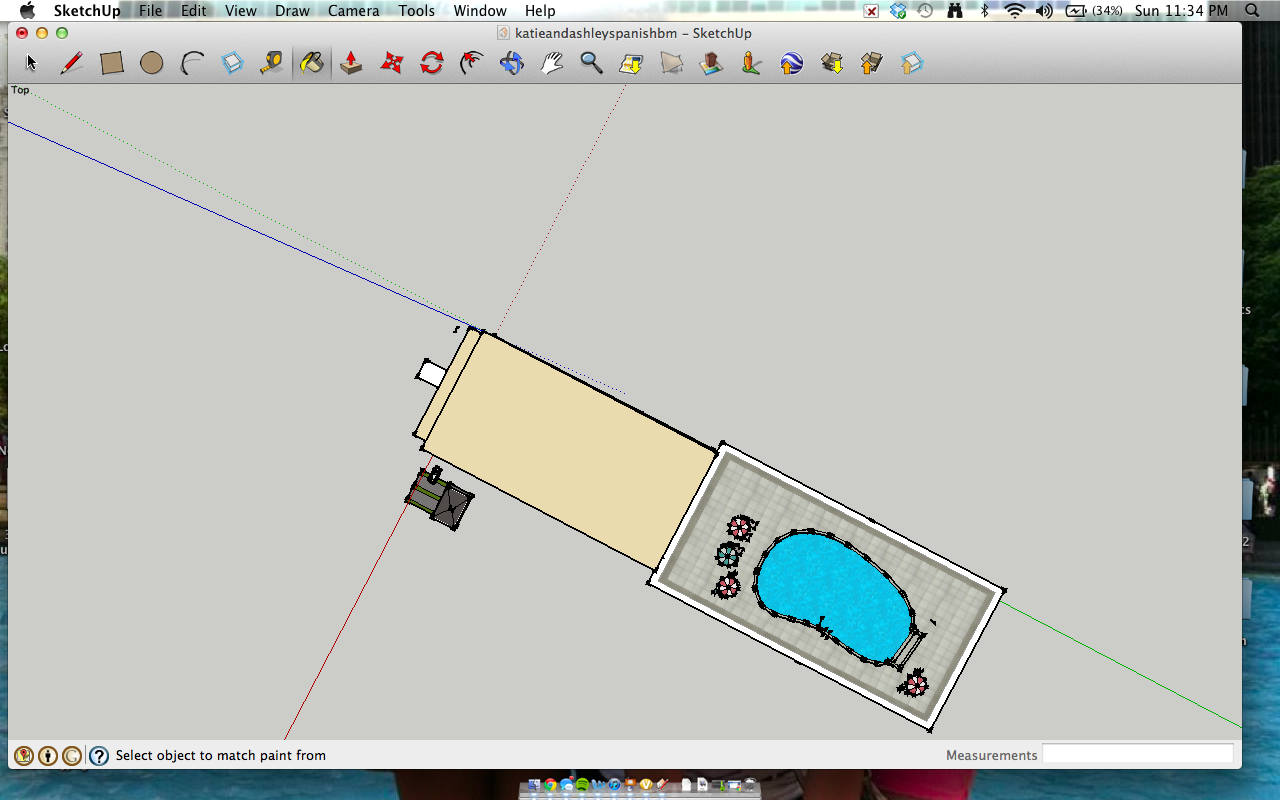Click the Measurements input box
1280x800 pixels.
1137,755
